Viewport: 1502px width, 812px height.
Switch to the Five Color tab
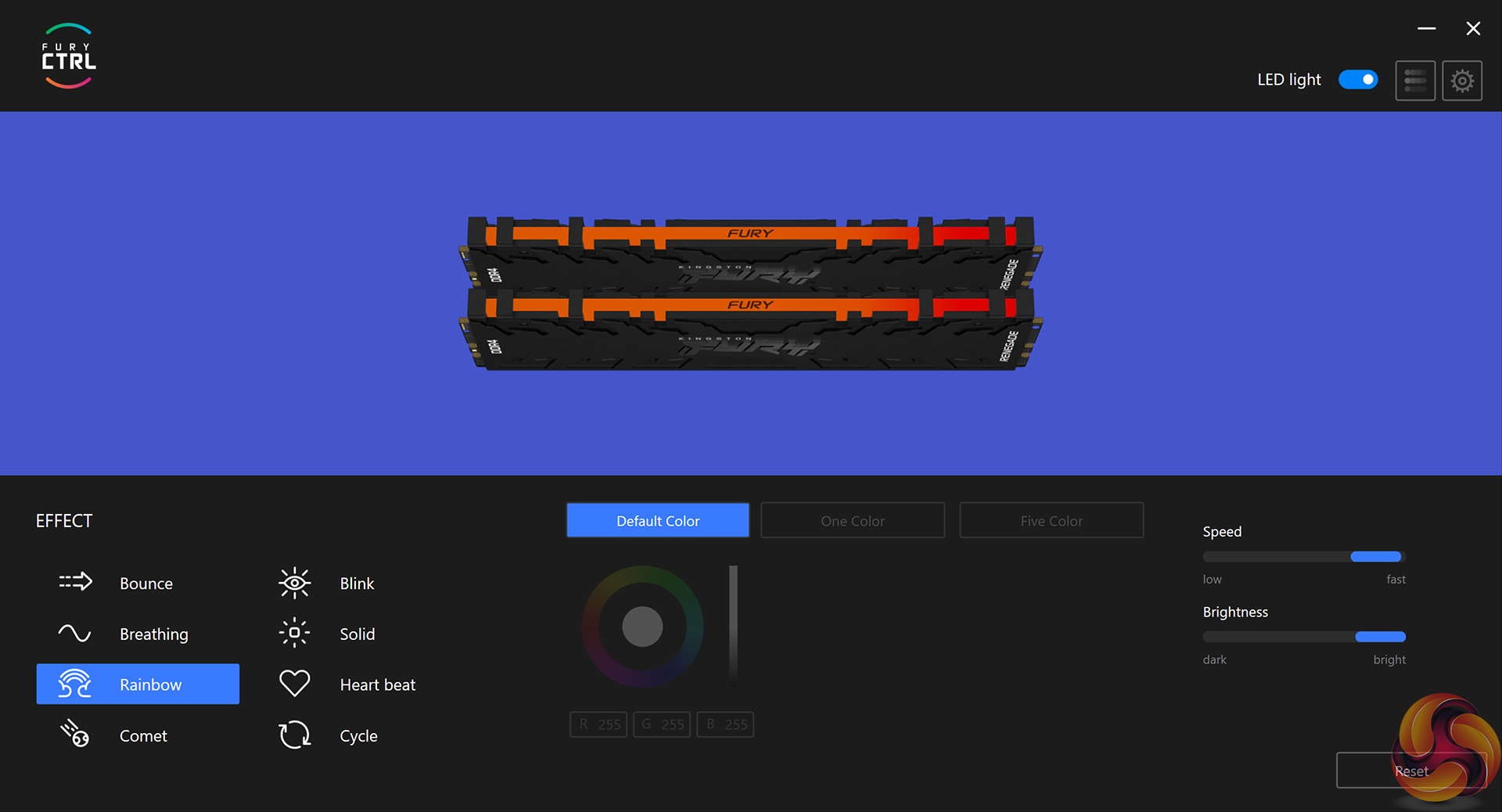pyautogui.click(x=1051, y=520)
